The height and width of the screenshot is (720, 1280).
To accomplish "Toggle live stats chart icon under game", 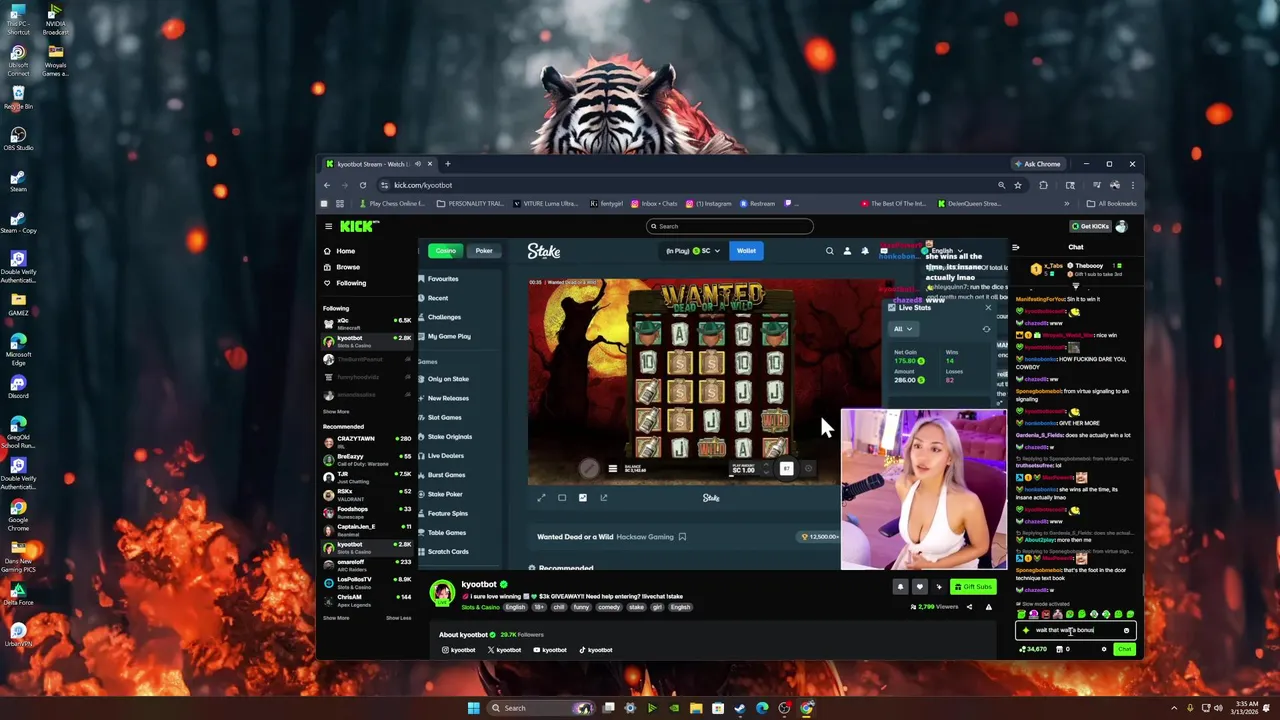I will (x=583, y=498).
